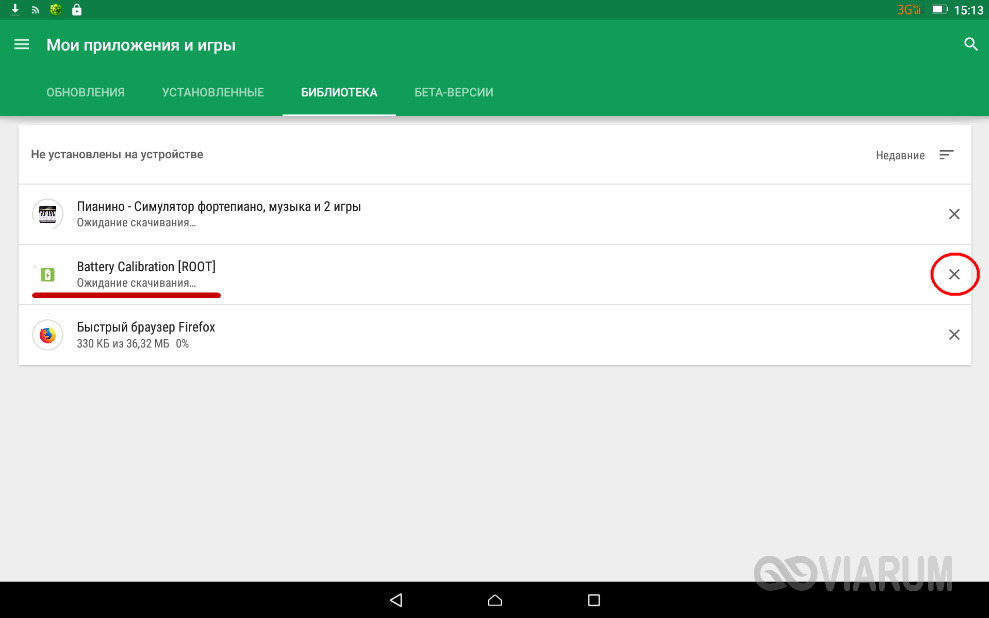Image resolution: width=989 pixels, height=618 pixels.
Task: Open the Недавние sorting dropdown
Action: 900,155
